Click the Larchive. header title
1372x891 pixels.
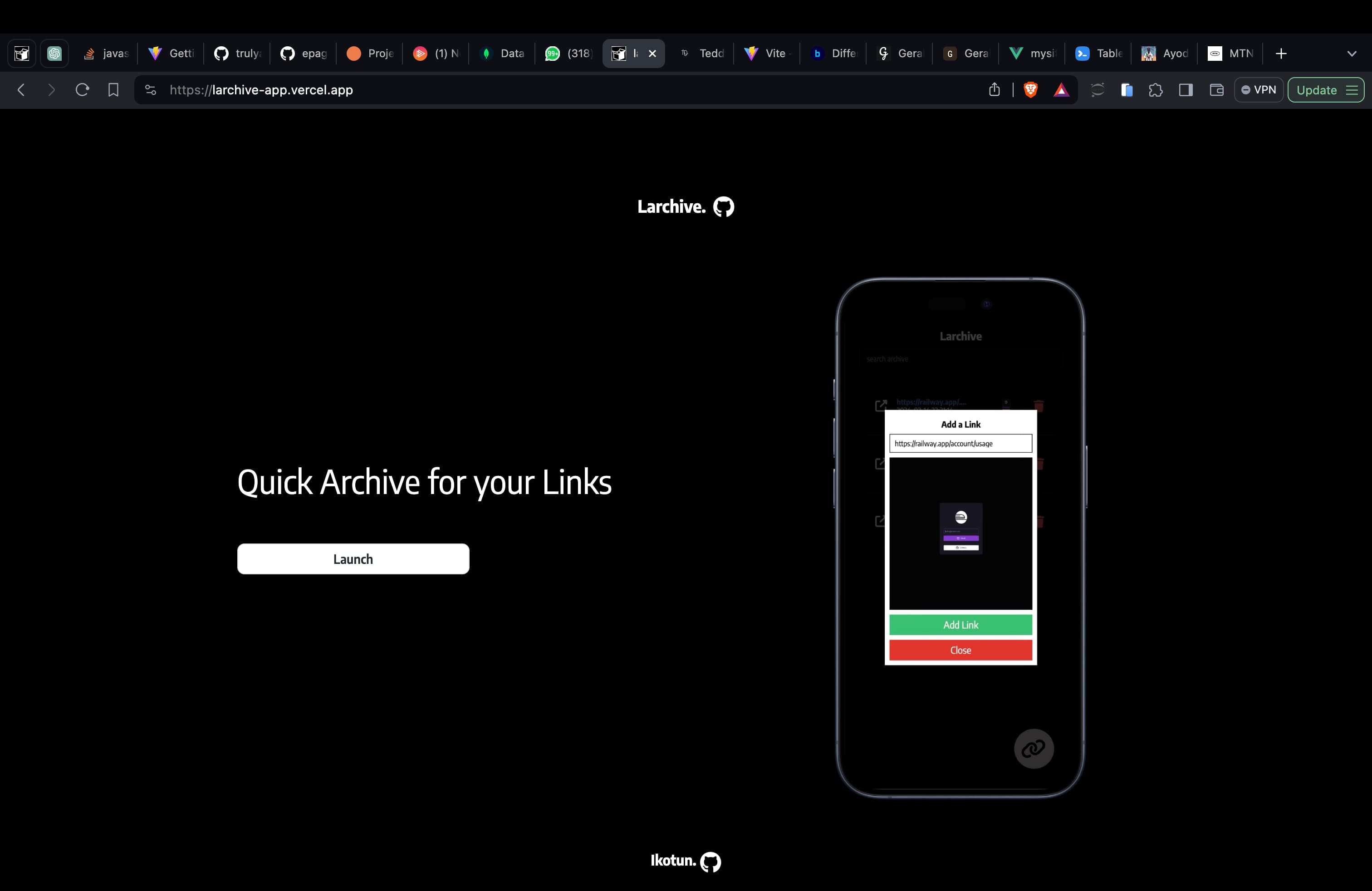point(671,207)
